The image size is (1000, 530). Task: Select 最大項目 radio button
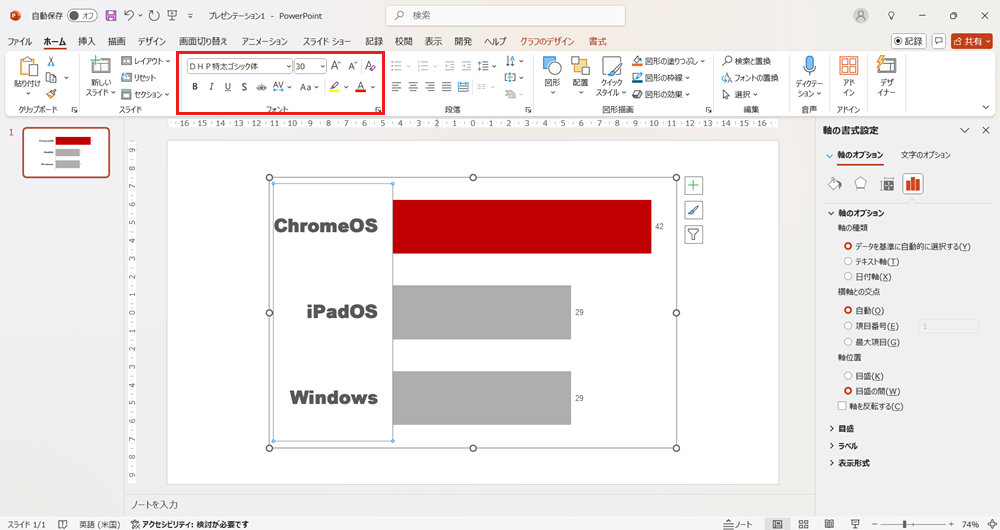coord(848,342)
